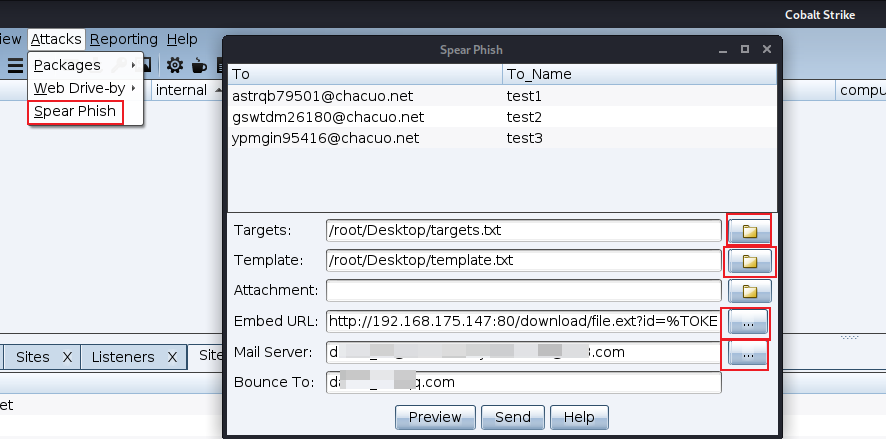
Task: Browse for the Targets file
Action: pyautogui.click(x=749, y=231)
